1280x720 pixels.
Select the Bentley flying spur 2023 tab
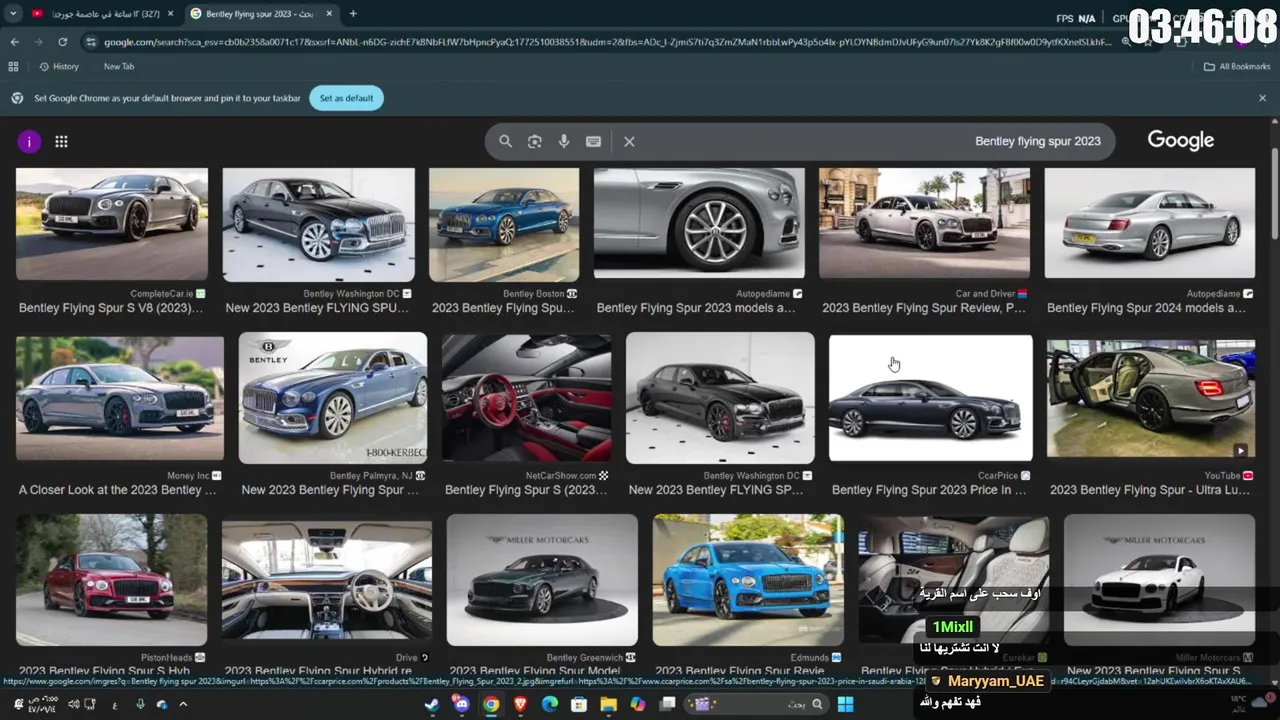click(x=260, y=14)
